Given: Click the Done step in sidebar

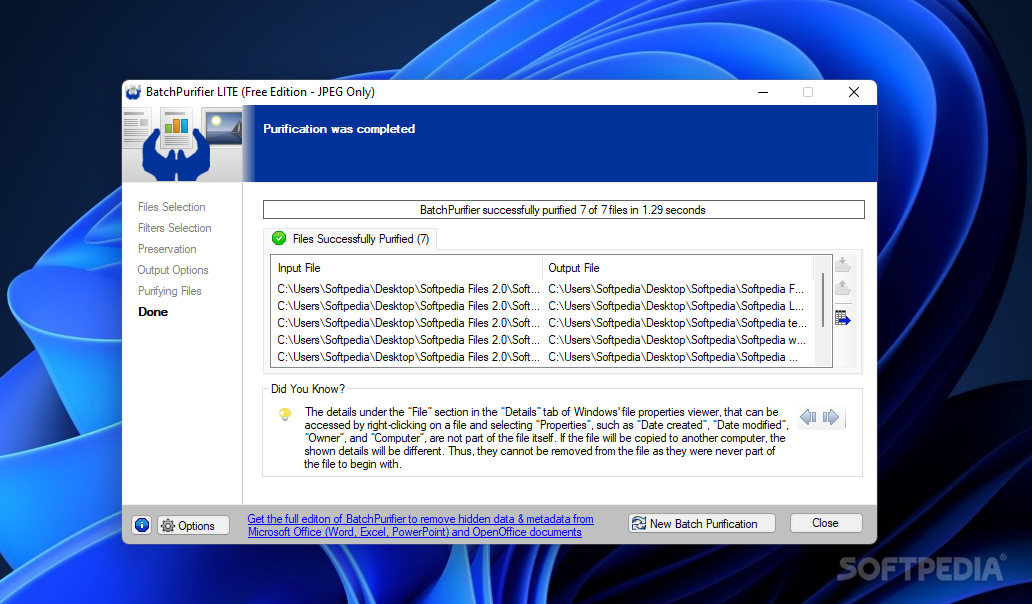Looking at the screenshot, I should click(x=153, y=312).
